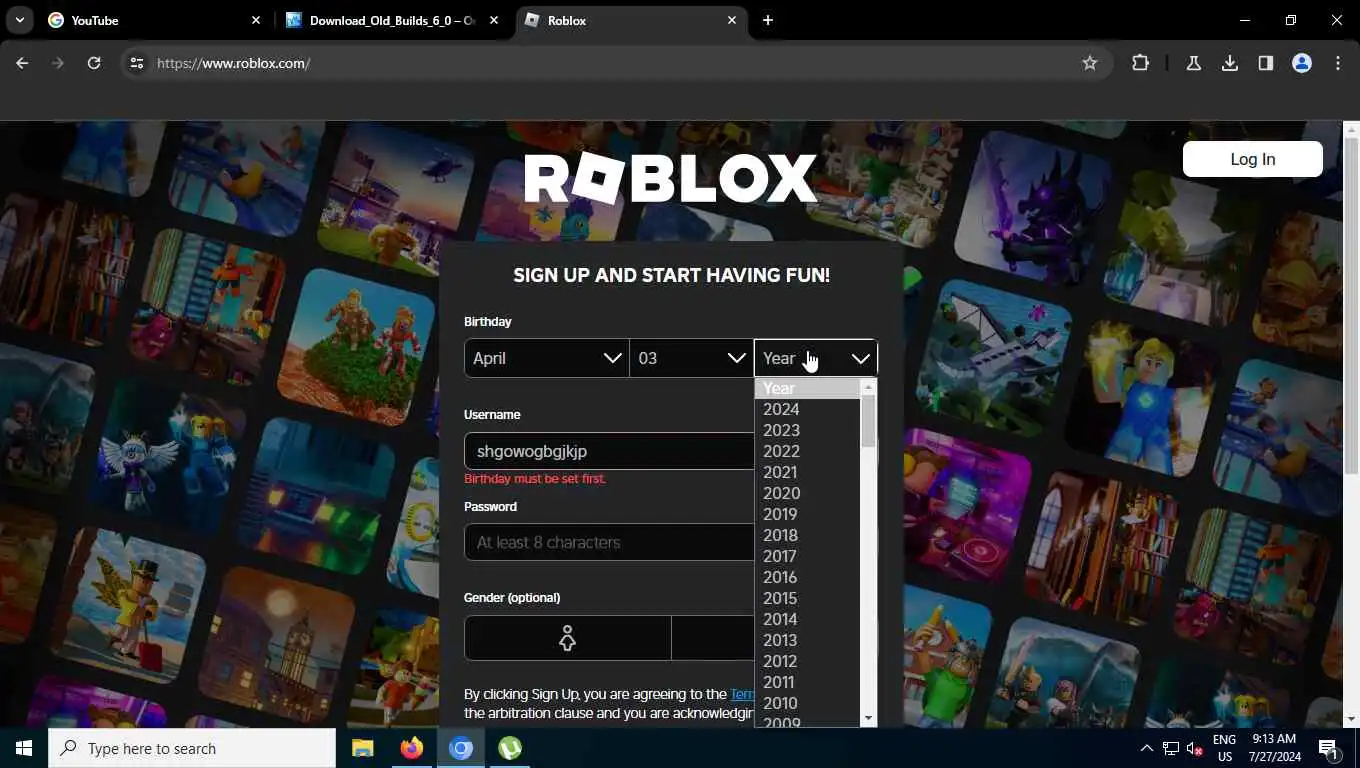View site information icon in address bar
The height and width of the screenshot is (768, 1360).
137,63
